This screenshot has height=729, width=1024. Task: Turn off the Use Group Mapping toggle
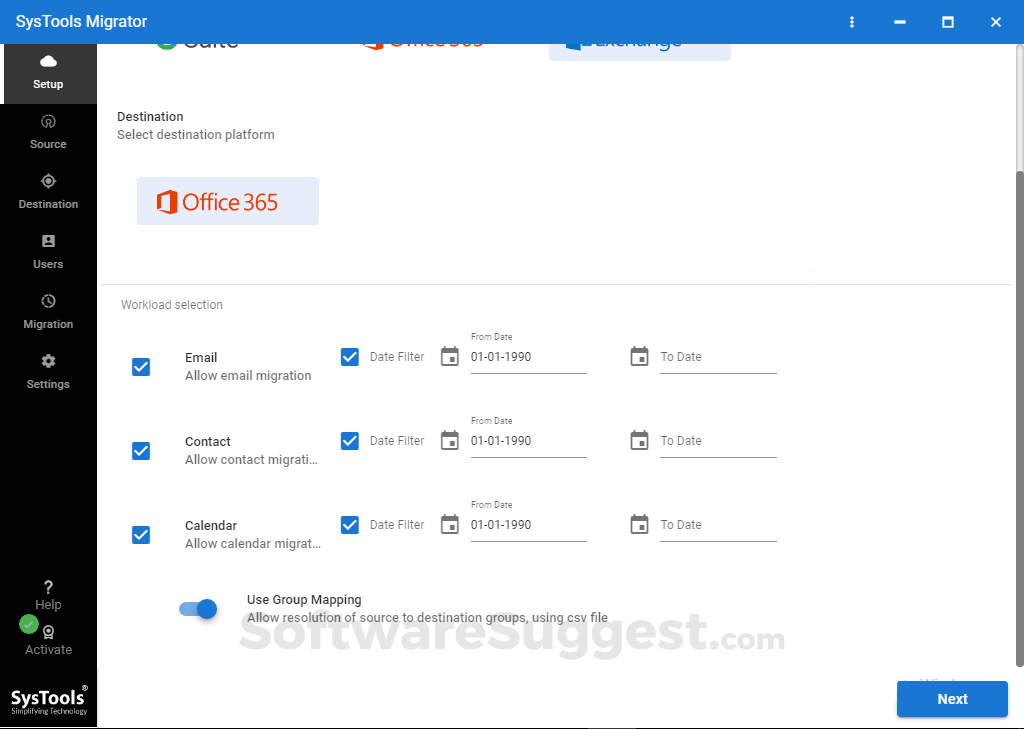point(197,609)
